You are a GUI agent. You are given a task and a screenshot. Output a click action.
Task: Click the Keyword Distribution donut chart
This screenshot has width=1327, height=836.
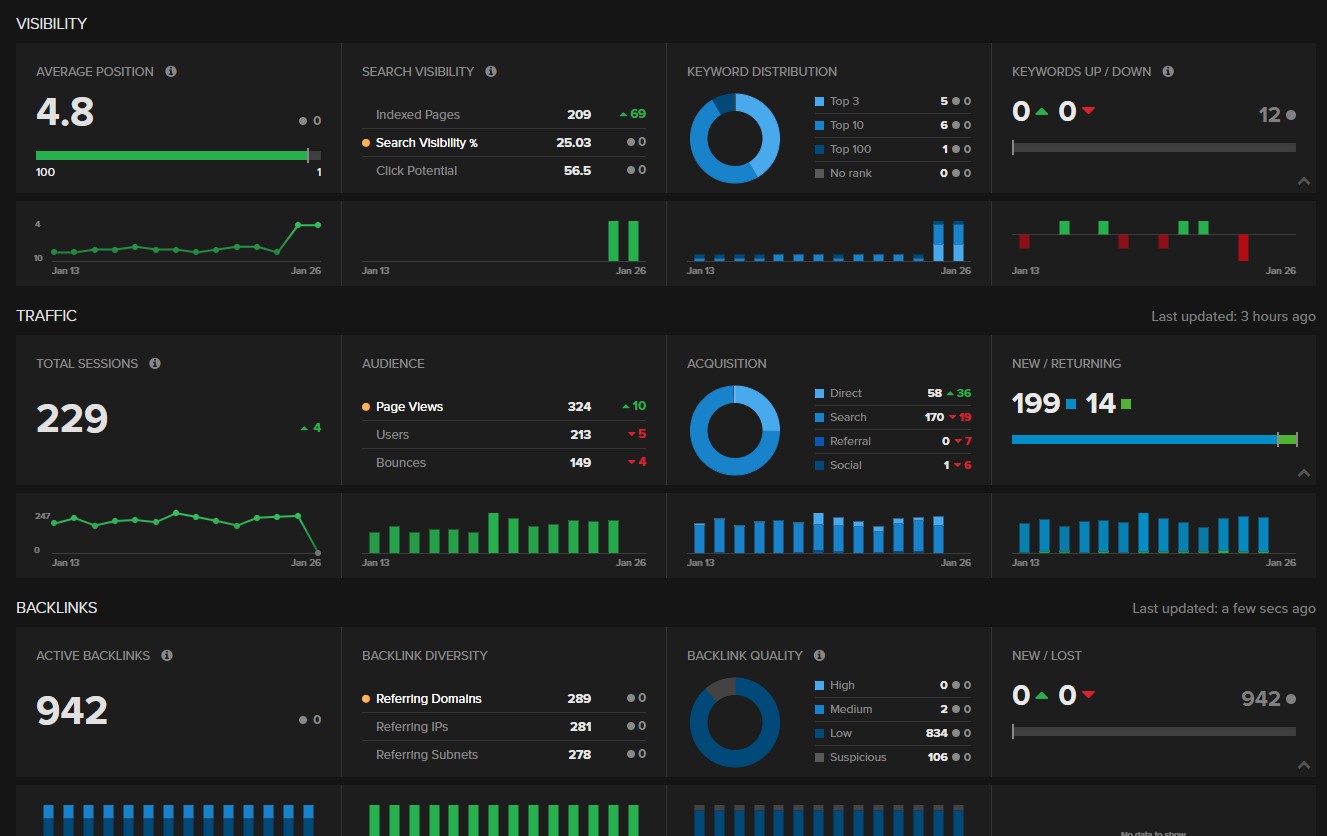click(x=735, y=138)
